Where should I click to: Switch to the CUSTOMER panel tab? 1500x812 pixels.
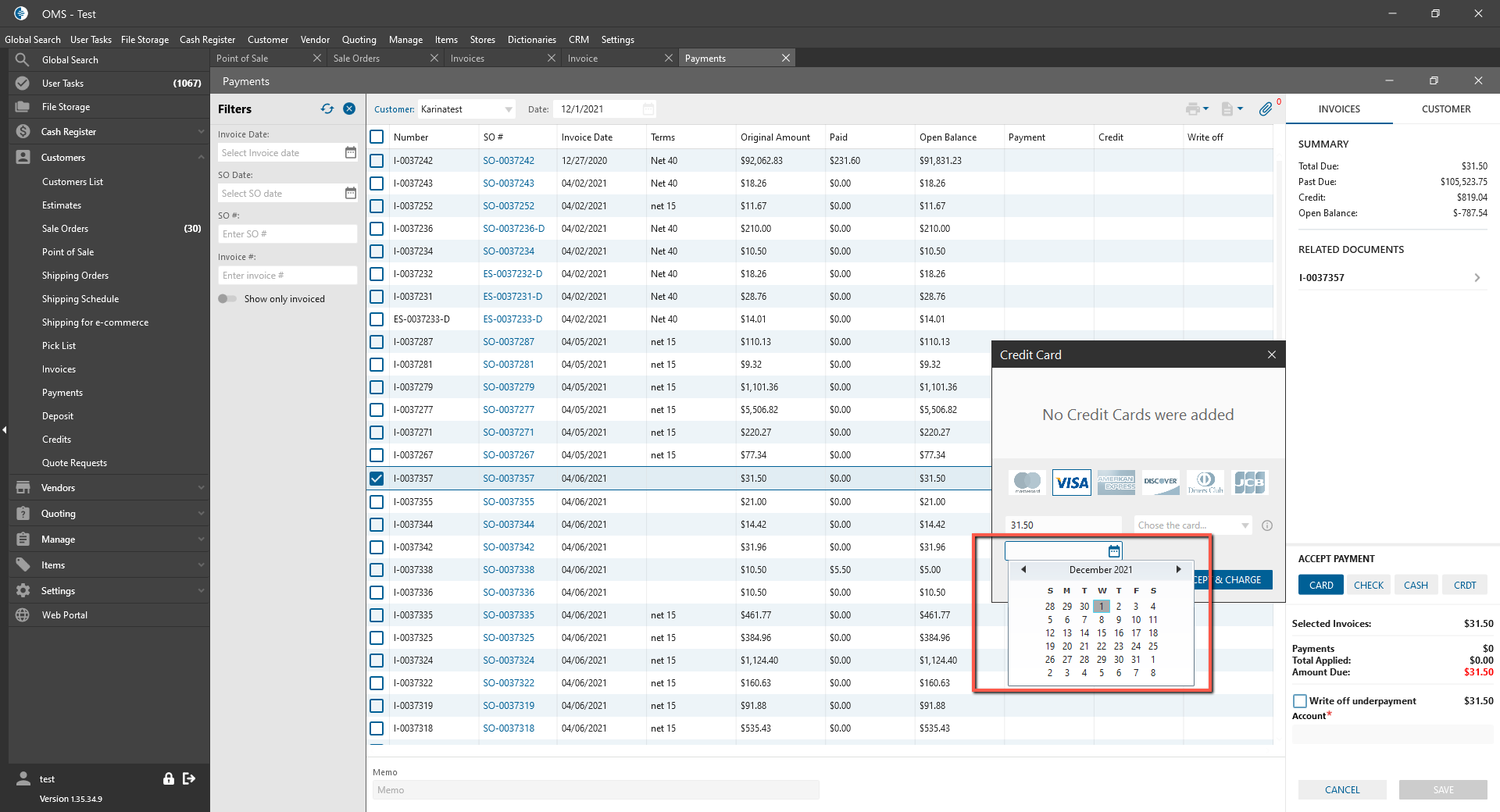click(x=1446, y=109)
